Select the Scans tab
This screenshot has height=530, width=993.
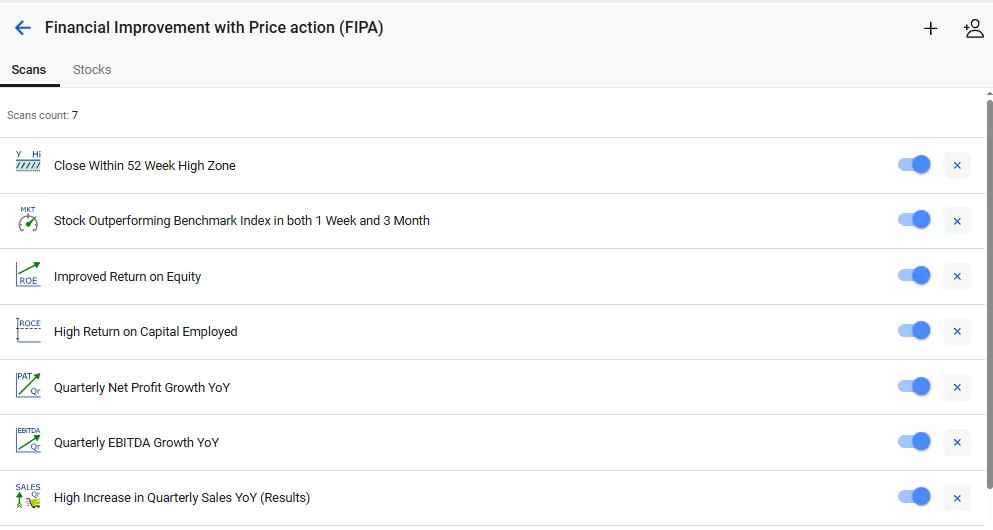[x=28, y=70]
